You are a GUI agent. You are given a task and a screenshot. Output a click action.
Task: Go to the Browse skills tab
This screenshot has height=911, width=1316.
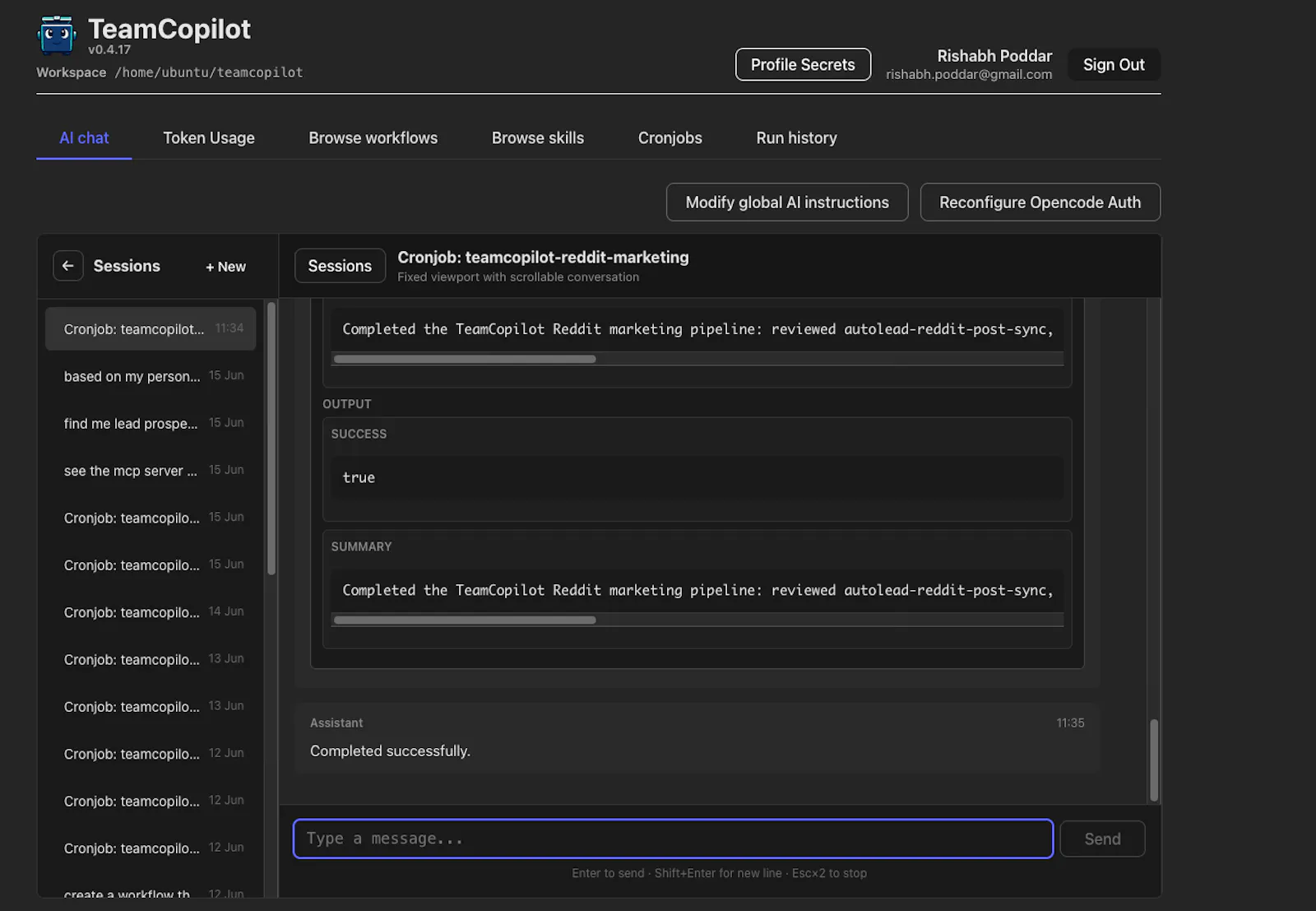pyautogui.click(x=538, y=138)
